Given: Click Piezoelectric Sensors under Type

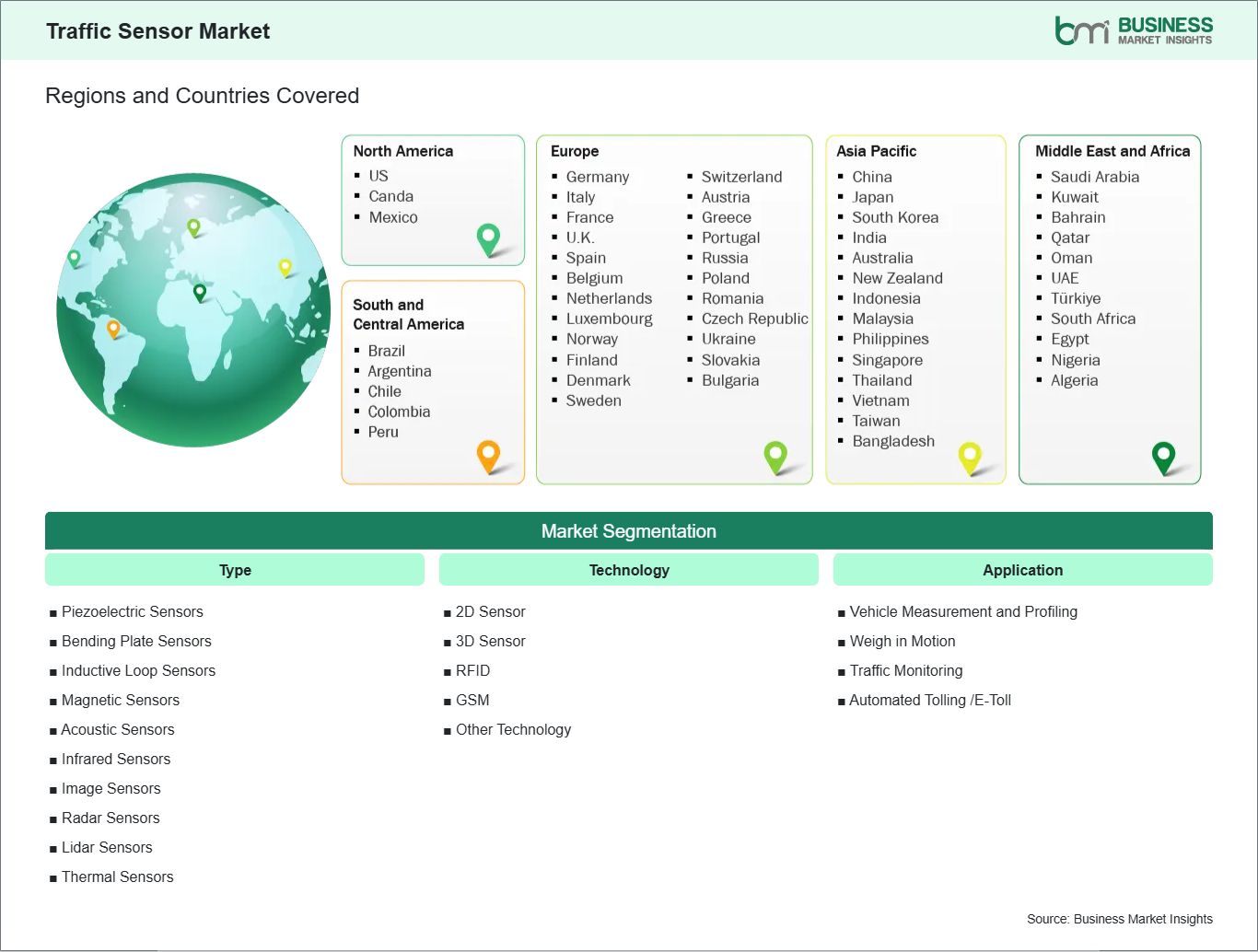Looking at the screenshot, I should pyautogui.click(x=133, y=611).
